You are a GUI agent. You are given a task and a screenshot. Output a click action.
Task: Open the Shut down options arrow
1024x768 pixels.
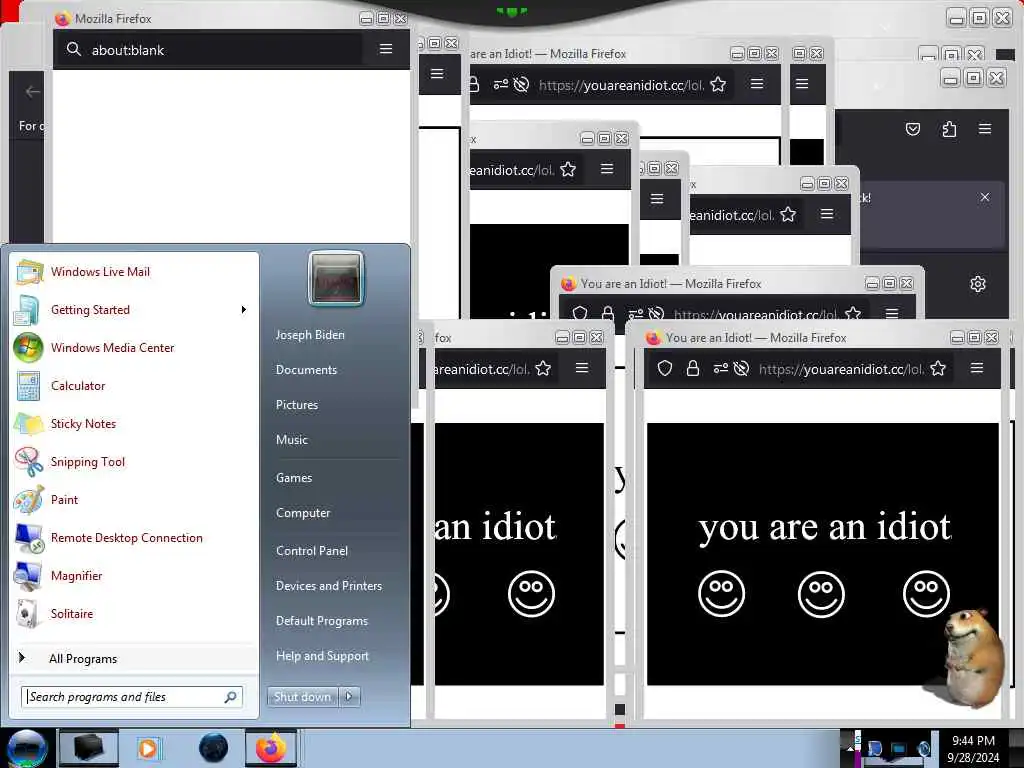pyautogui.click(x=349, y=697)
